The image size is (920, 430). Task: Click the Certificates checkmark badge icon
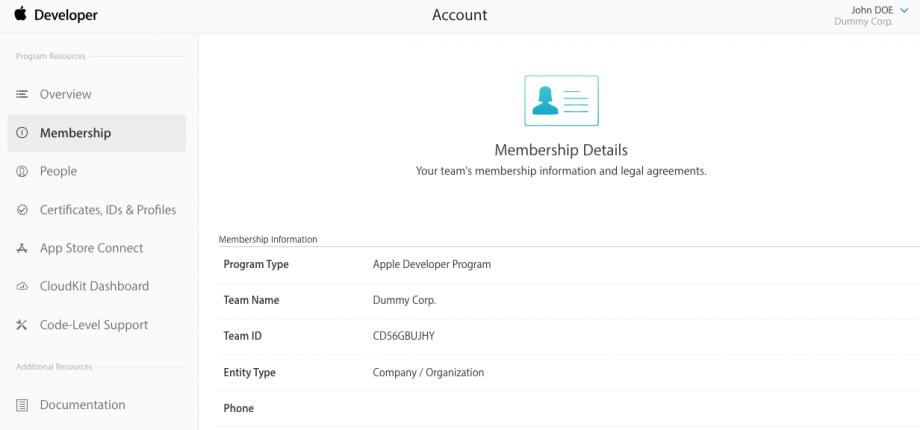point(22,209)
